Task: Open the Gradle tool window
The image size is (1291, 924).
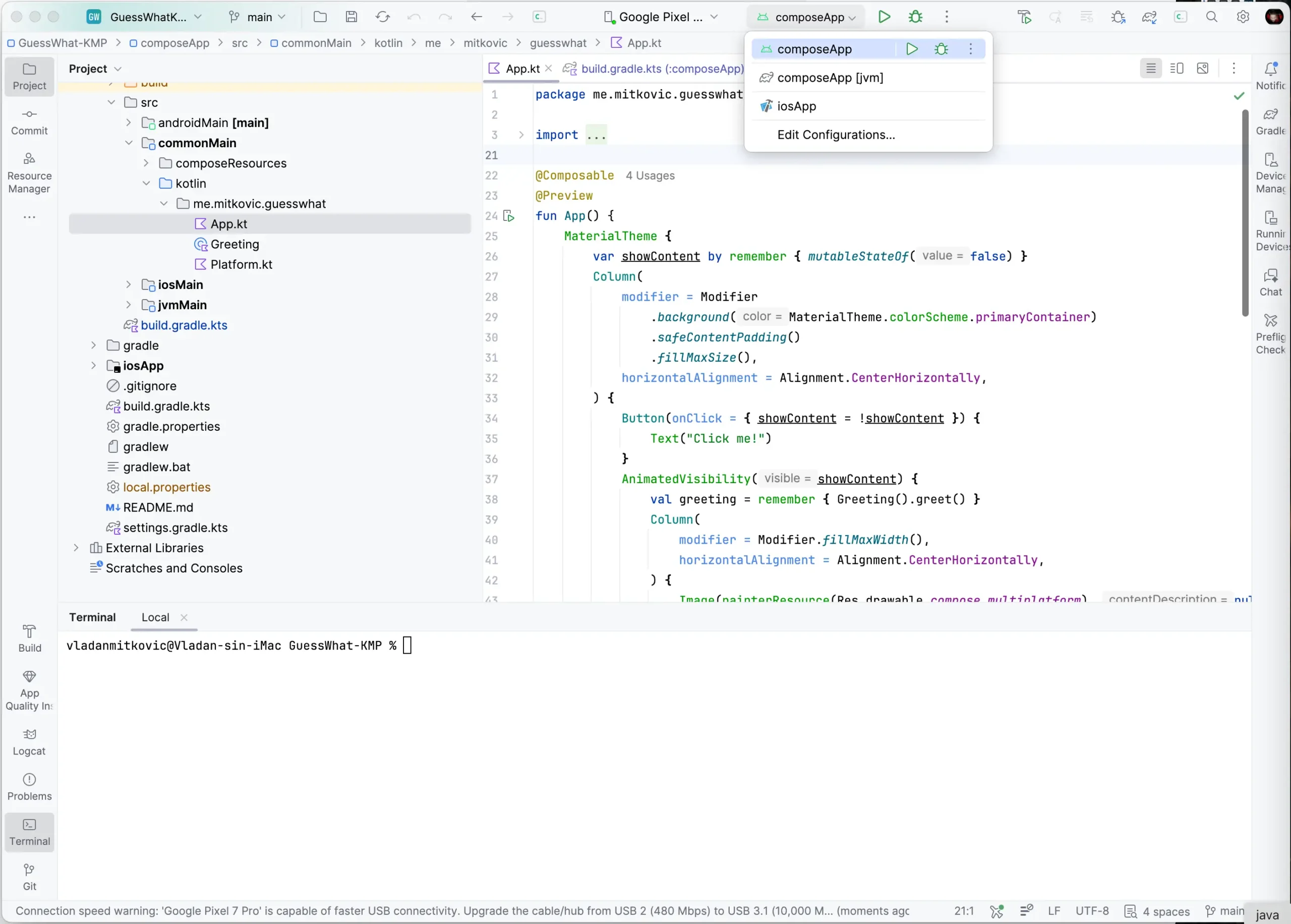Action: pyautogui.click(x=1270, y=121)
